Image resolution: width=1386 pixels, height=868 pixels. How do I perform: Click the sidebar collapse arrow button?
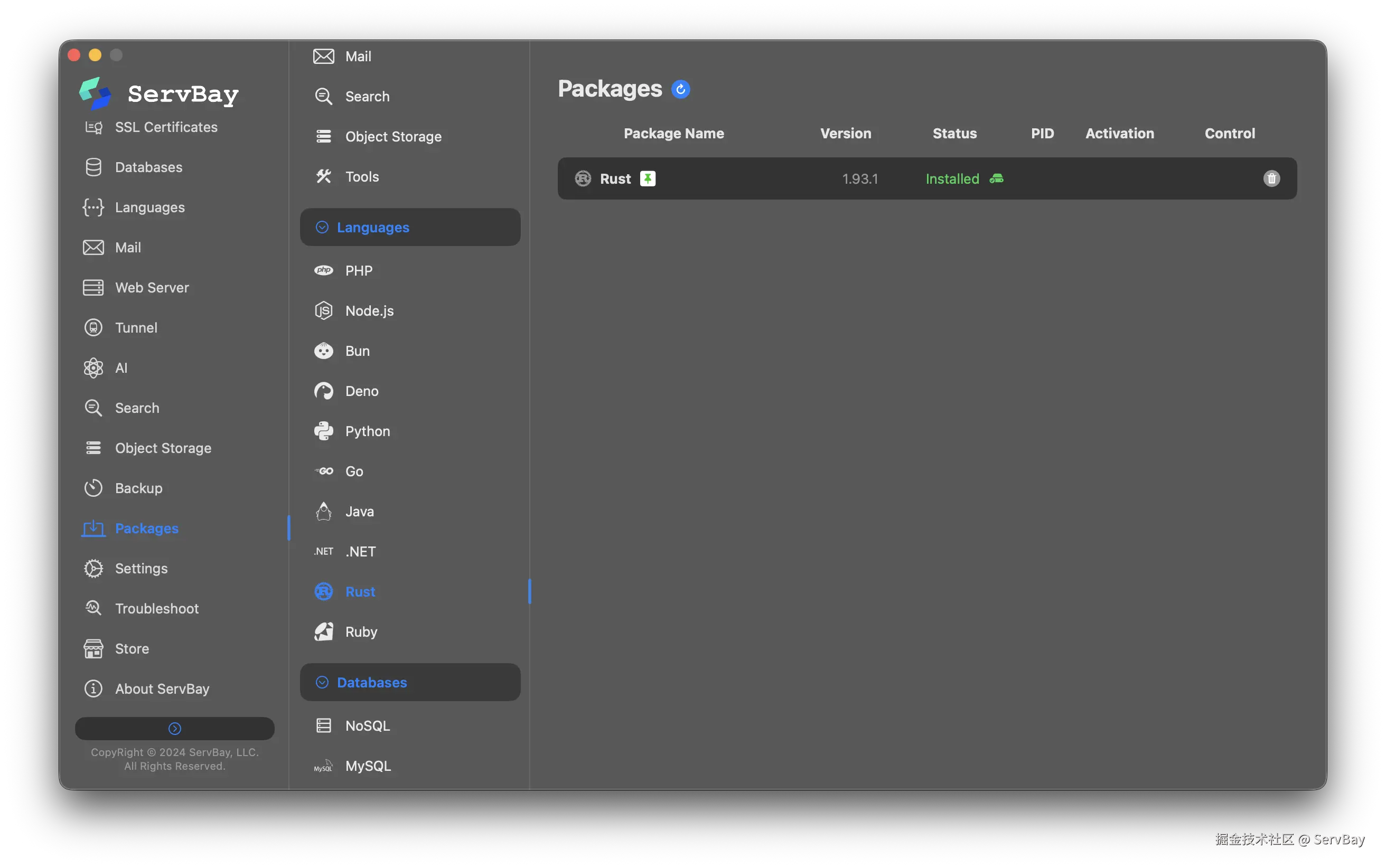[174, 728]
